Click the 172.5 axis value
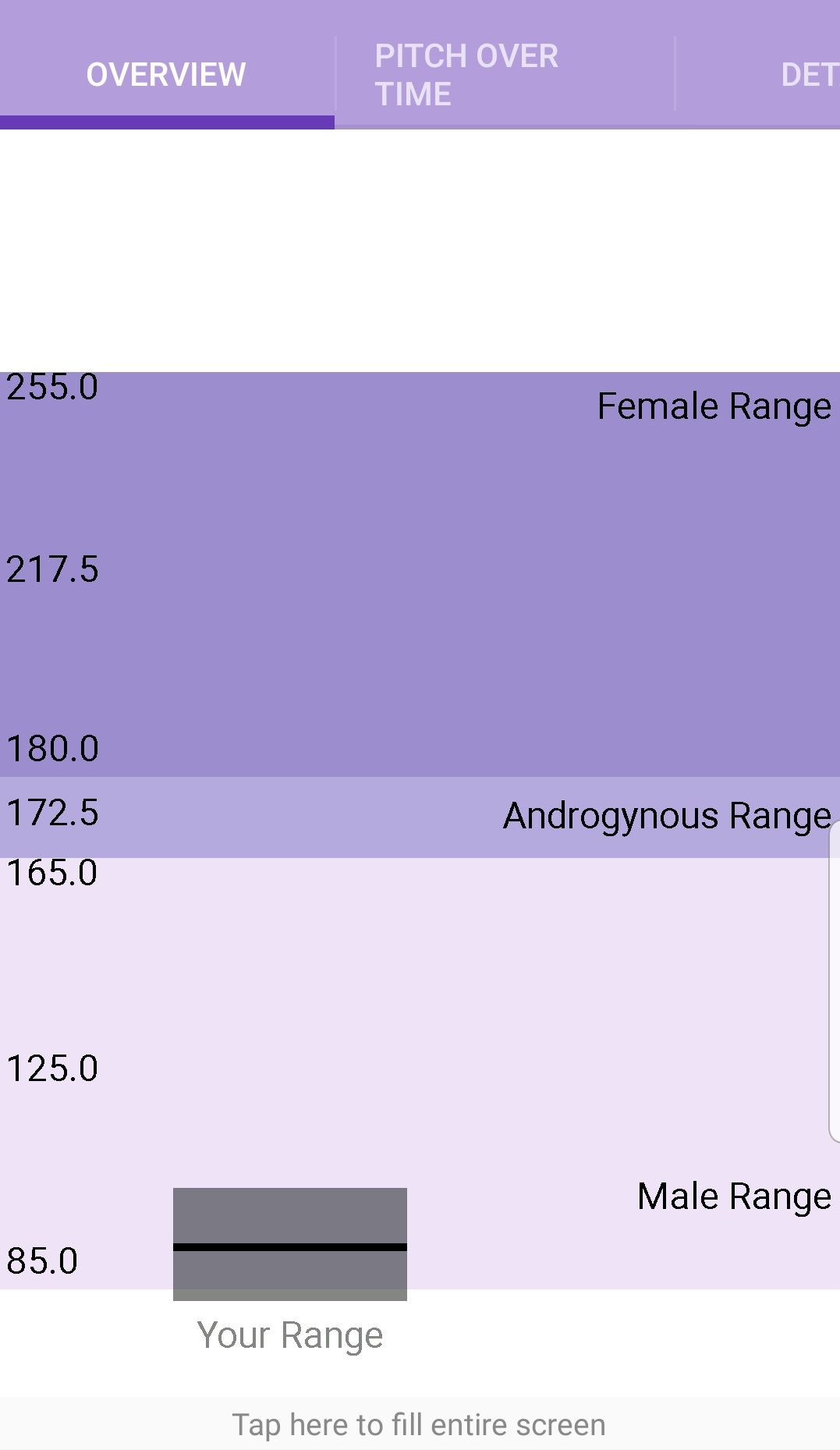 point(51,812)
